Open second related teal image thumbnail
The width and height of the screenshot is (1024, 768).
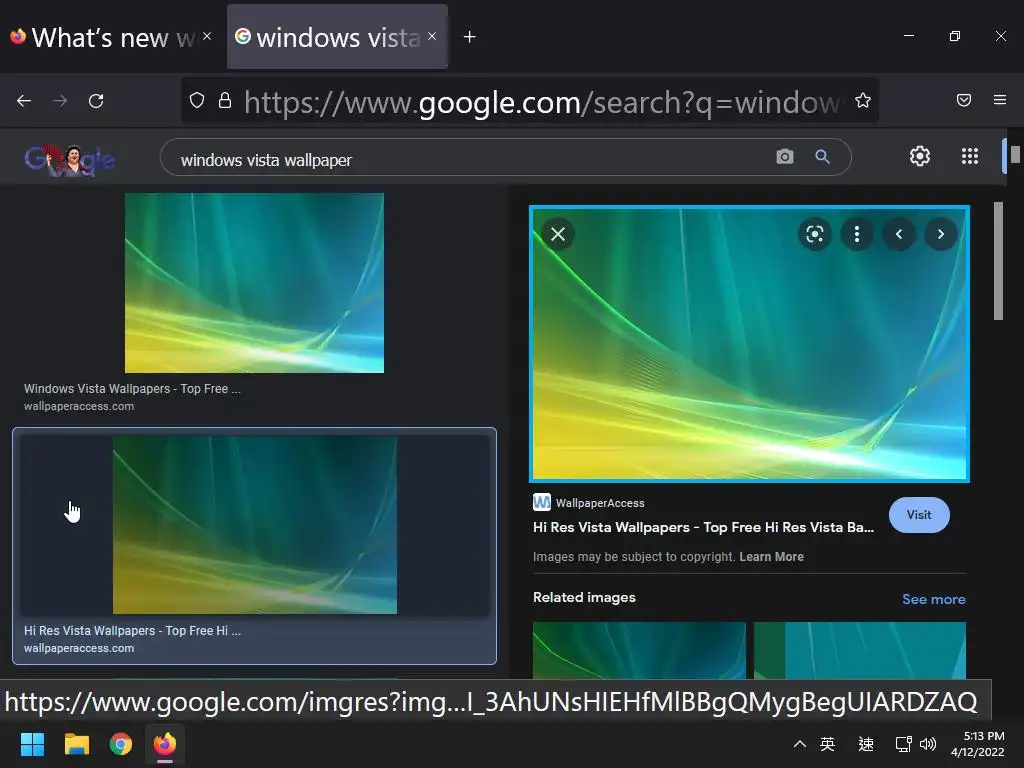[x=859, y=650]
